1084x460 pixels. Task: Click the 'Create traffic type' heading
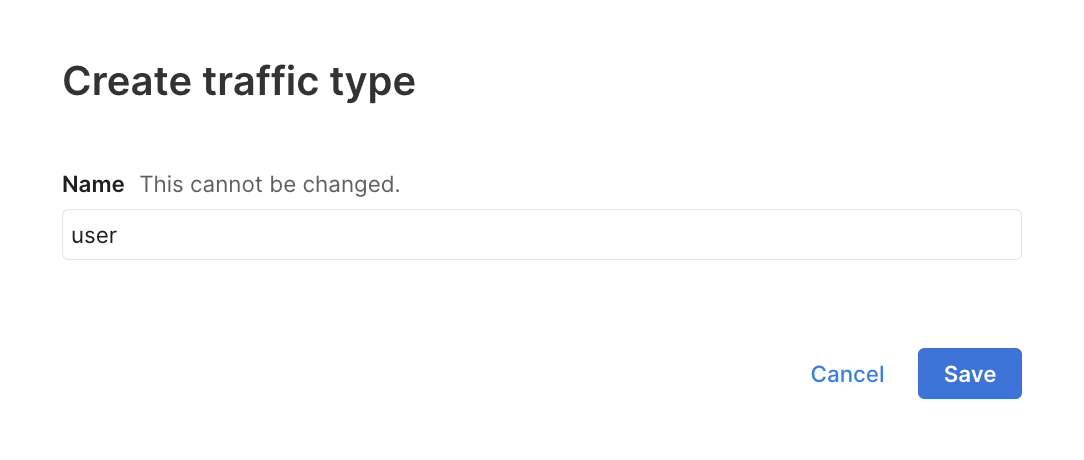point(239,82)
